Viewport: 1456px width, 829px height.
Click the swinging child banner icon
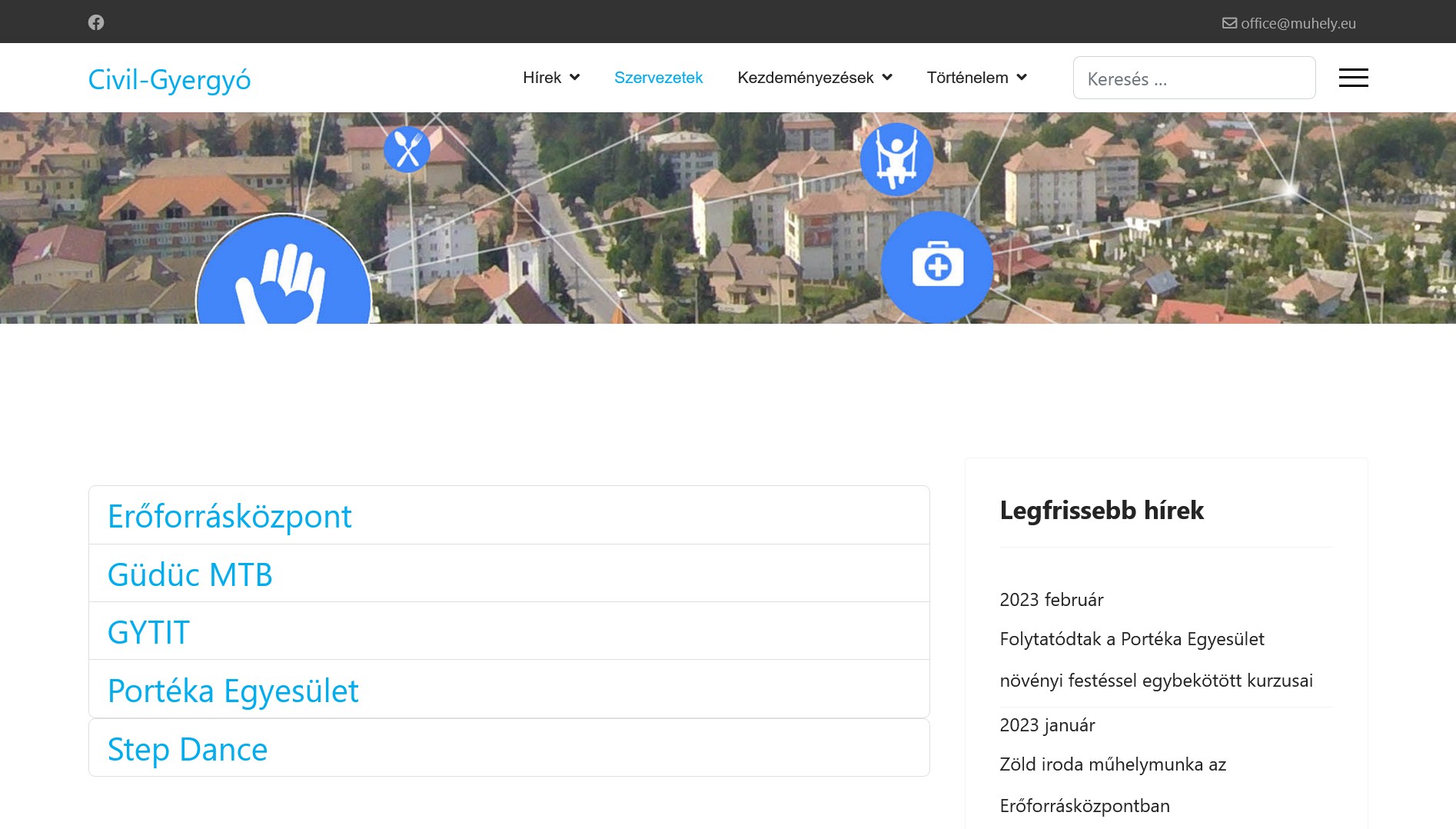[x=896, y=158]
